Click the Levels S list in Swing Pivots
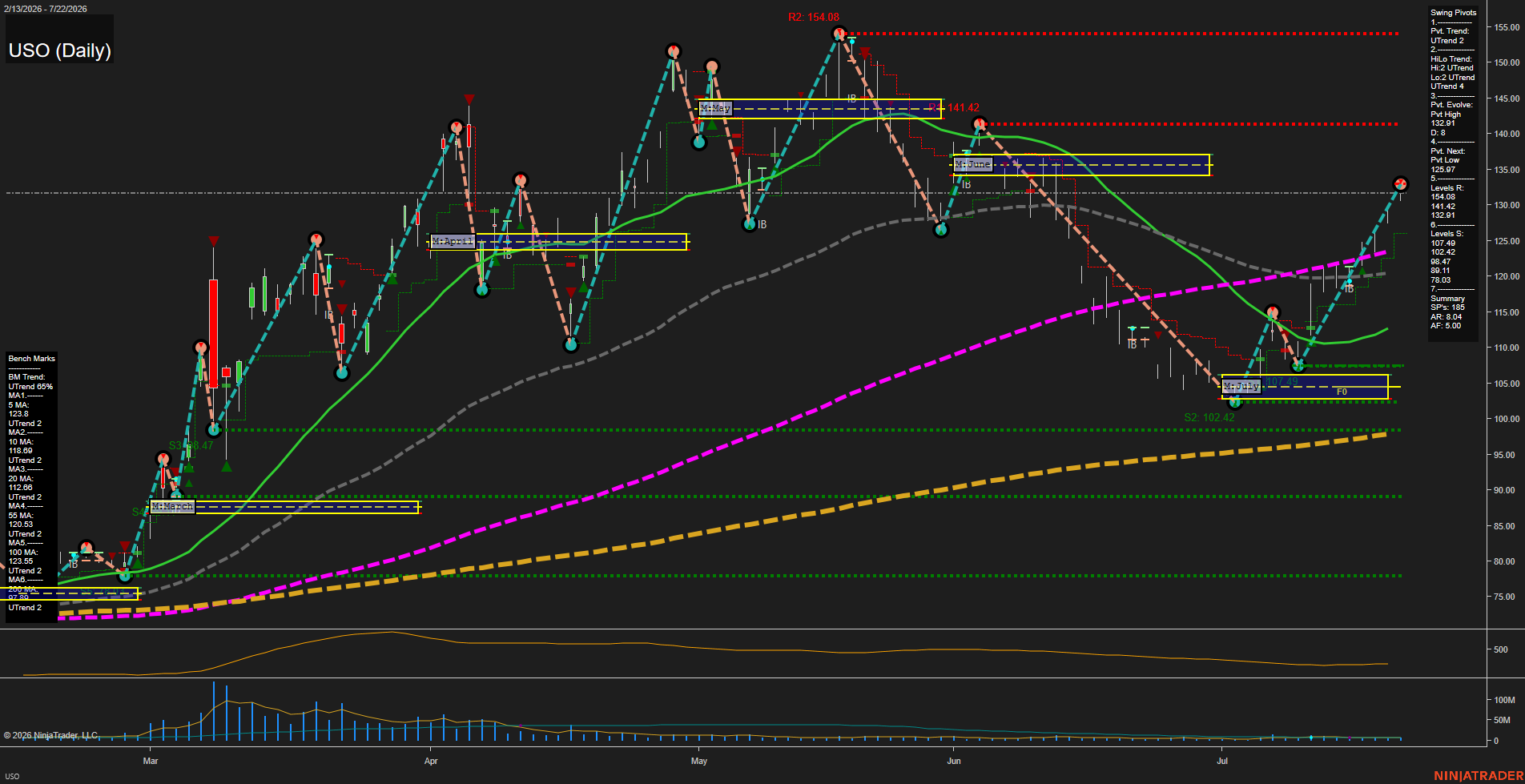The image size is (1525, 784). [x=1447, y=257]
